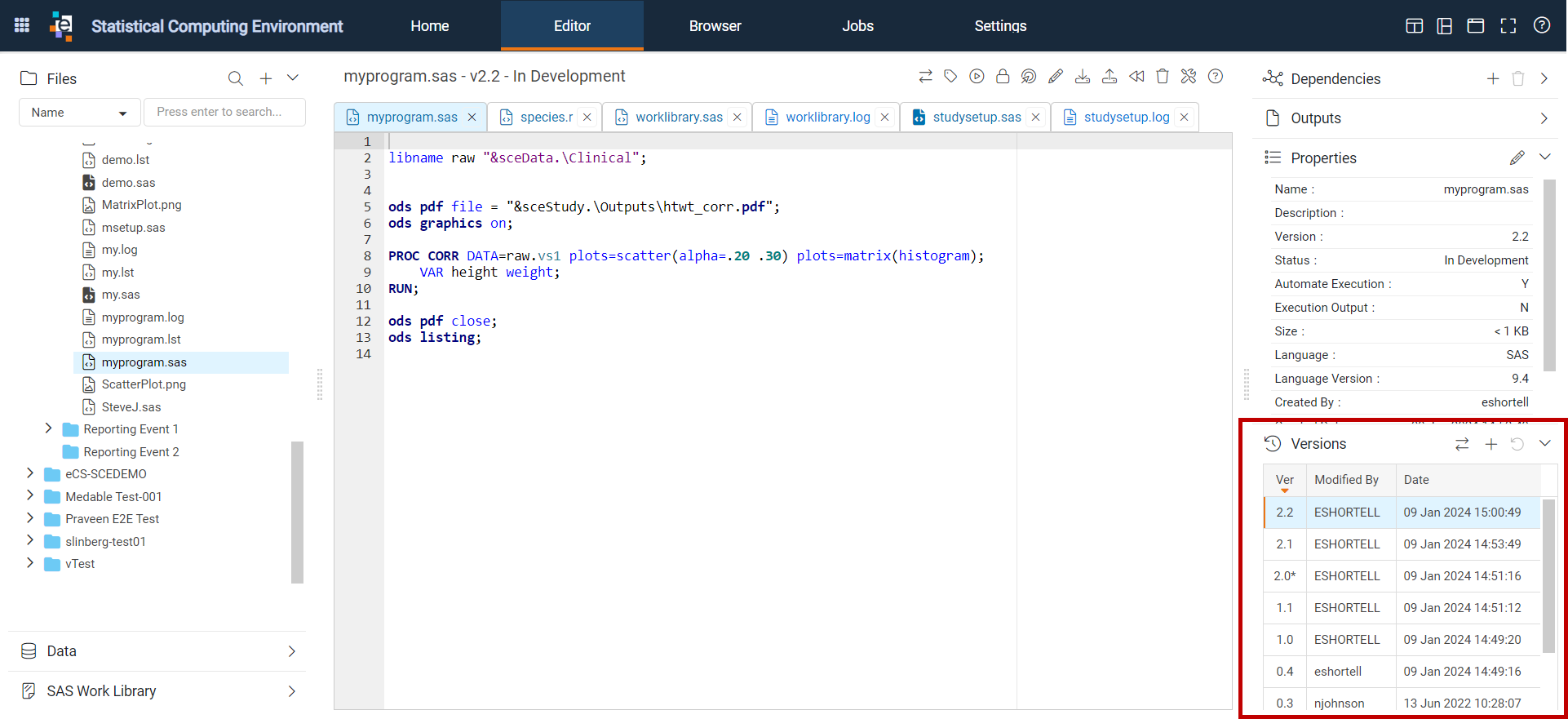
Task: Click the file search input field
Action: click(x=224, y=113)
